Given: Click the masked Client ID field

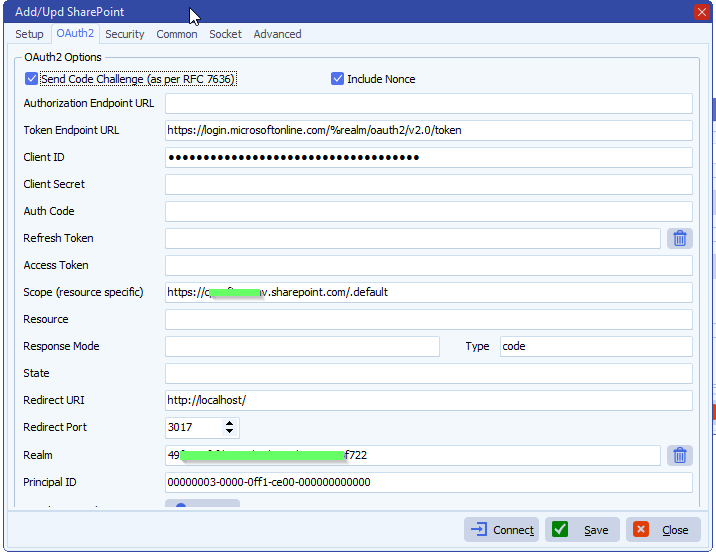Looking at the screenshot, I should click(429, 158).
